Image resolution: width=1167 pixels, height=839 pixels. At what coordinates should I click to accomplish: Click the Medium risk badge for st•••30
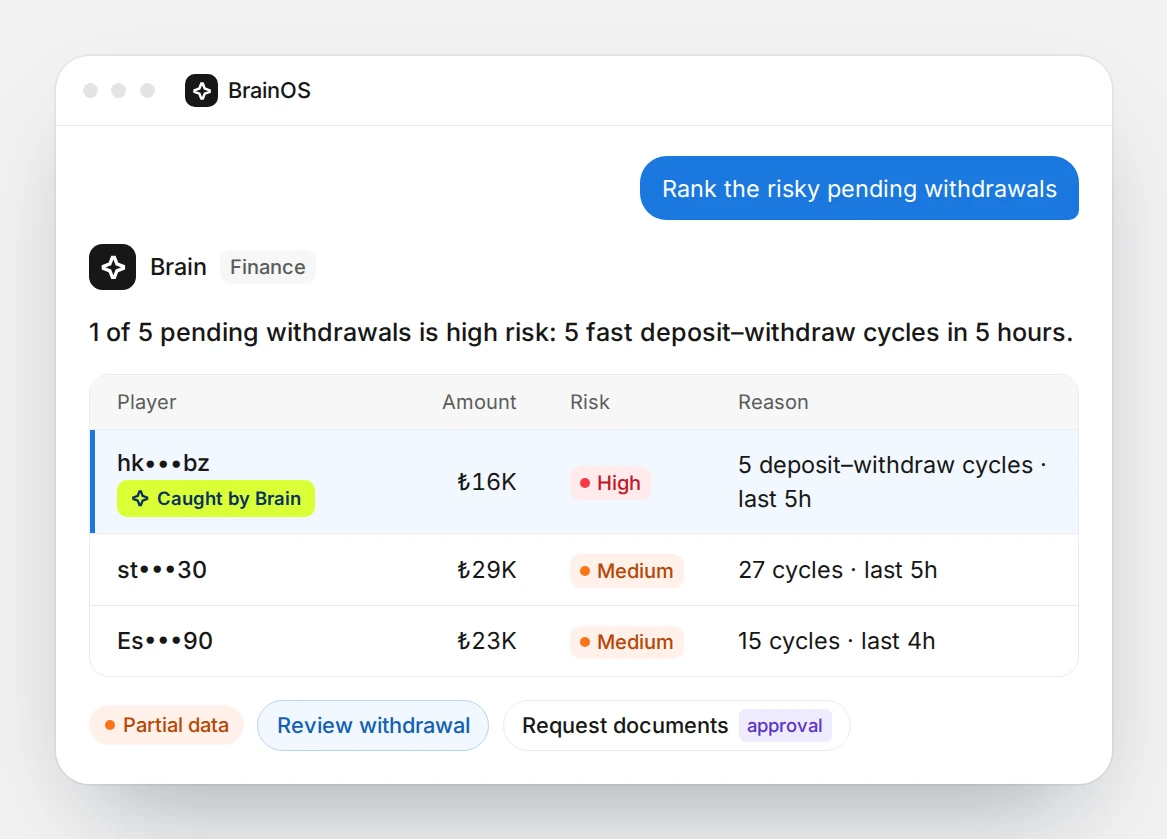tap(627, 571)
